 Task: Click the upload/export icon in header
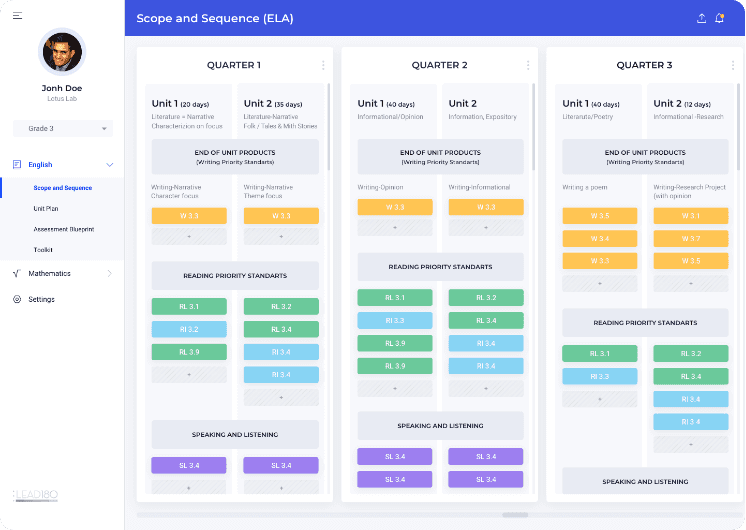pyautogui.click(x=701, y=19)
